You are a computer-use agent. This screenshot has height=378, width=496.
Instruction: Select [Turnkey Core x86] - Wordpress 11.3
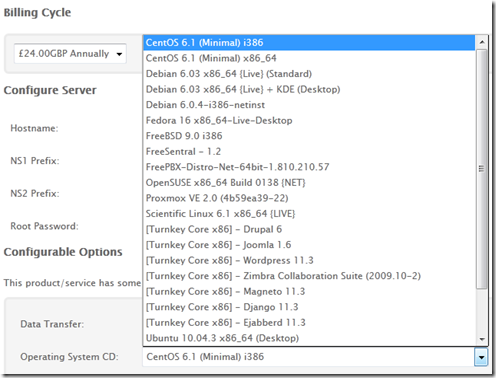point(309,260)
